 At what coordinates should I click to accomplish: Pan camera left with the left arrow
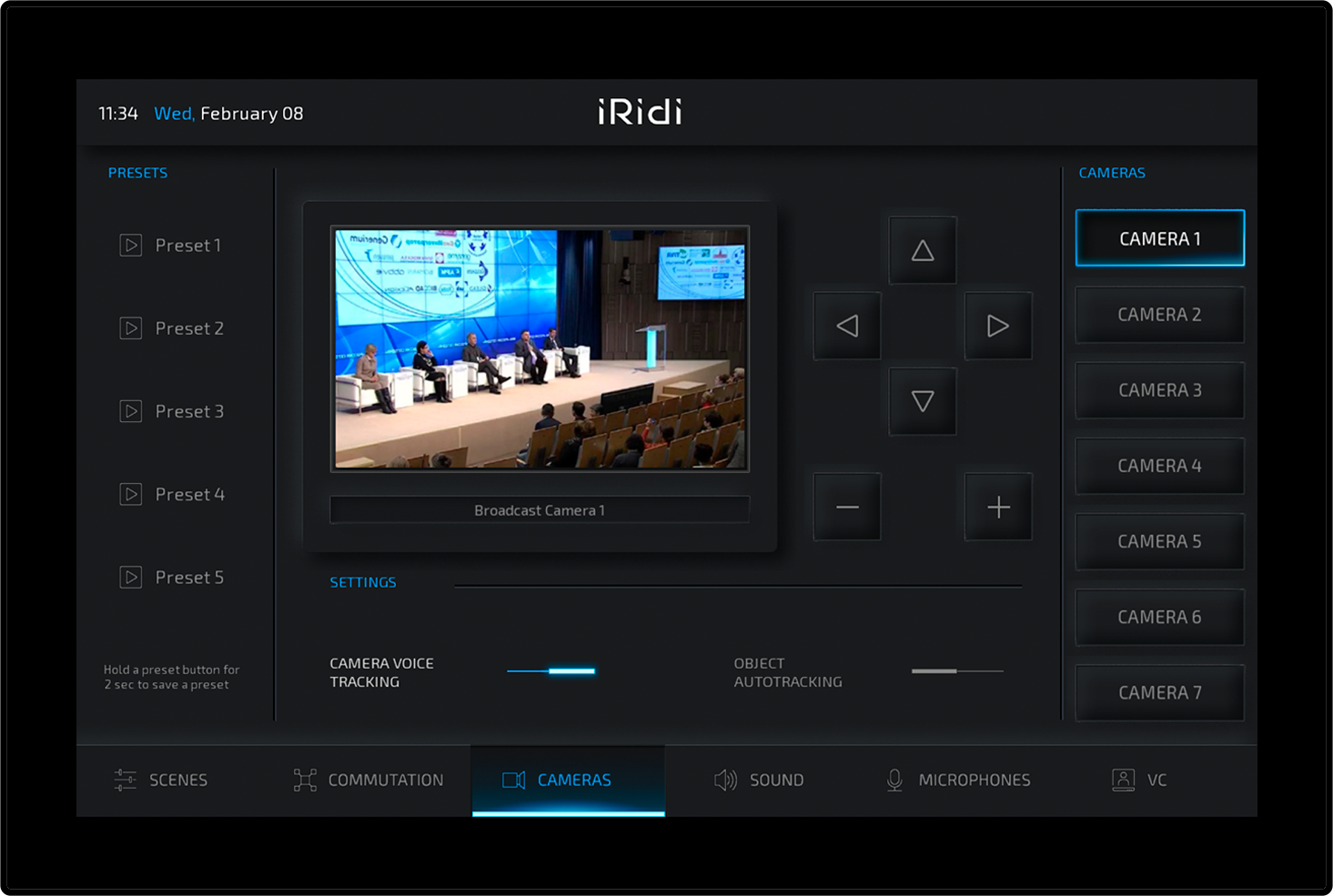pyautogui.click(x=847, y=326)
